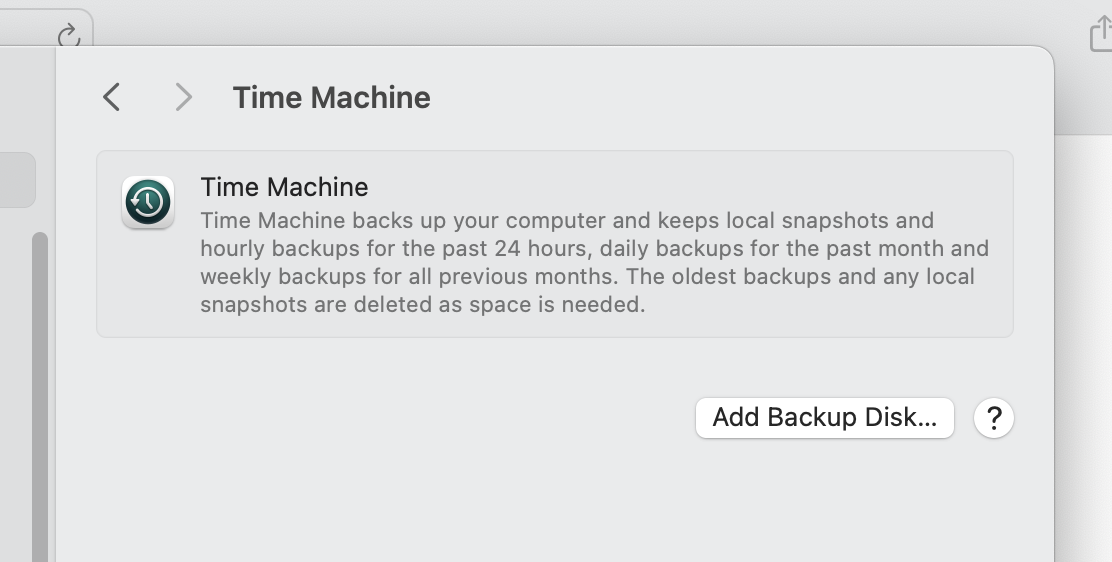
Task: Go back with the left chevron
Action: point(111,97)
